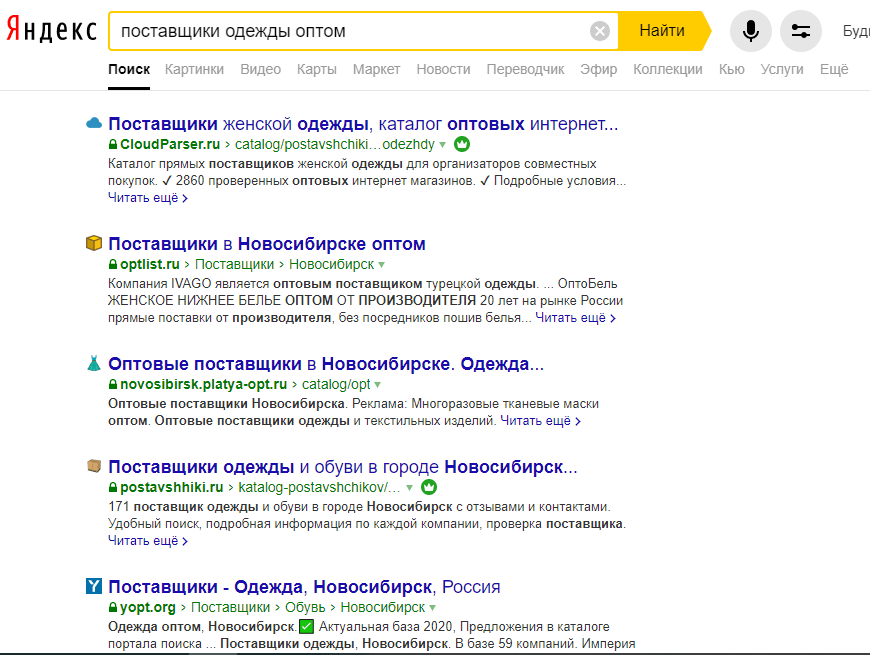Select the Поиск tab

(x=129, y=69)
